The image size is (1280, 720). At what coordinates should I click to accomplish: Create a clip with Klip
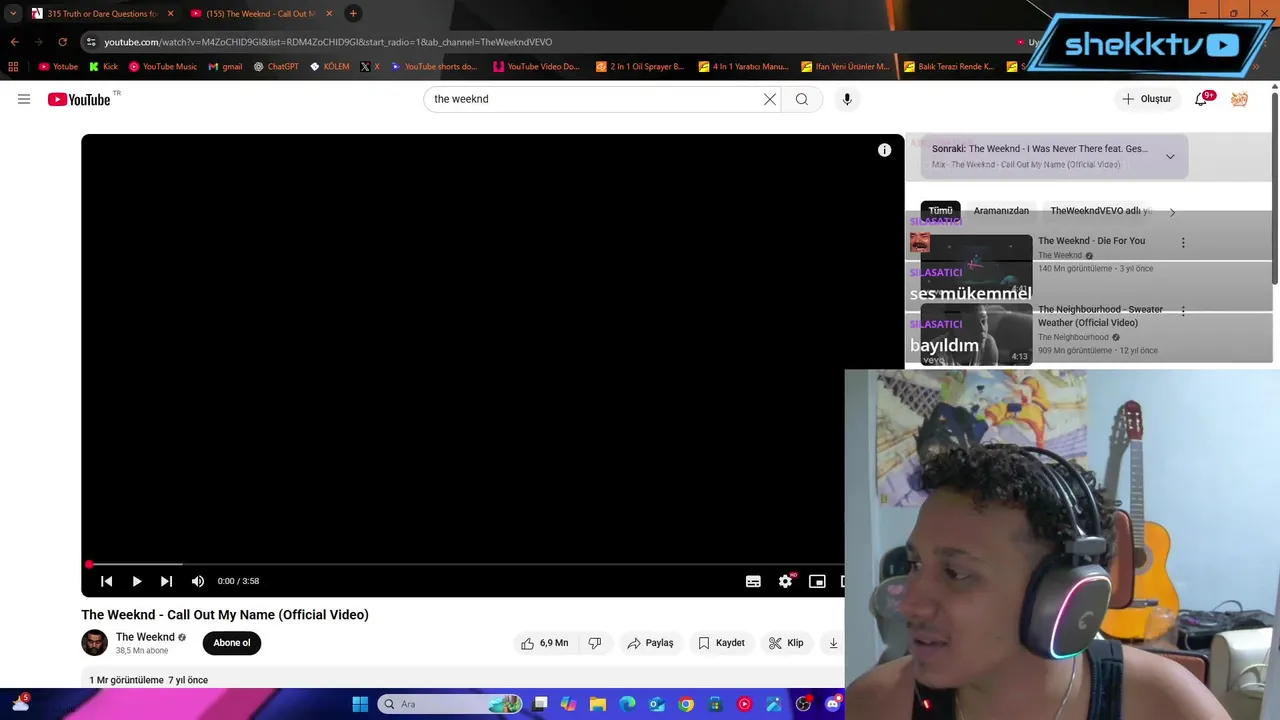tap(786, 643)
